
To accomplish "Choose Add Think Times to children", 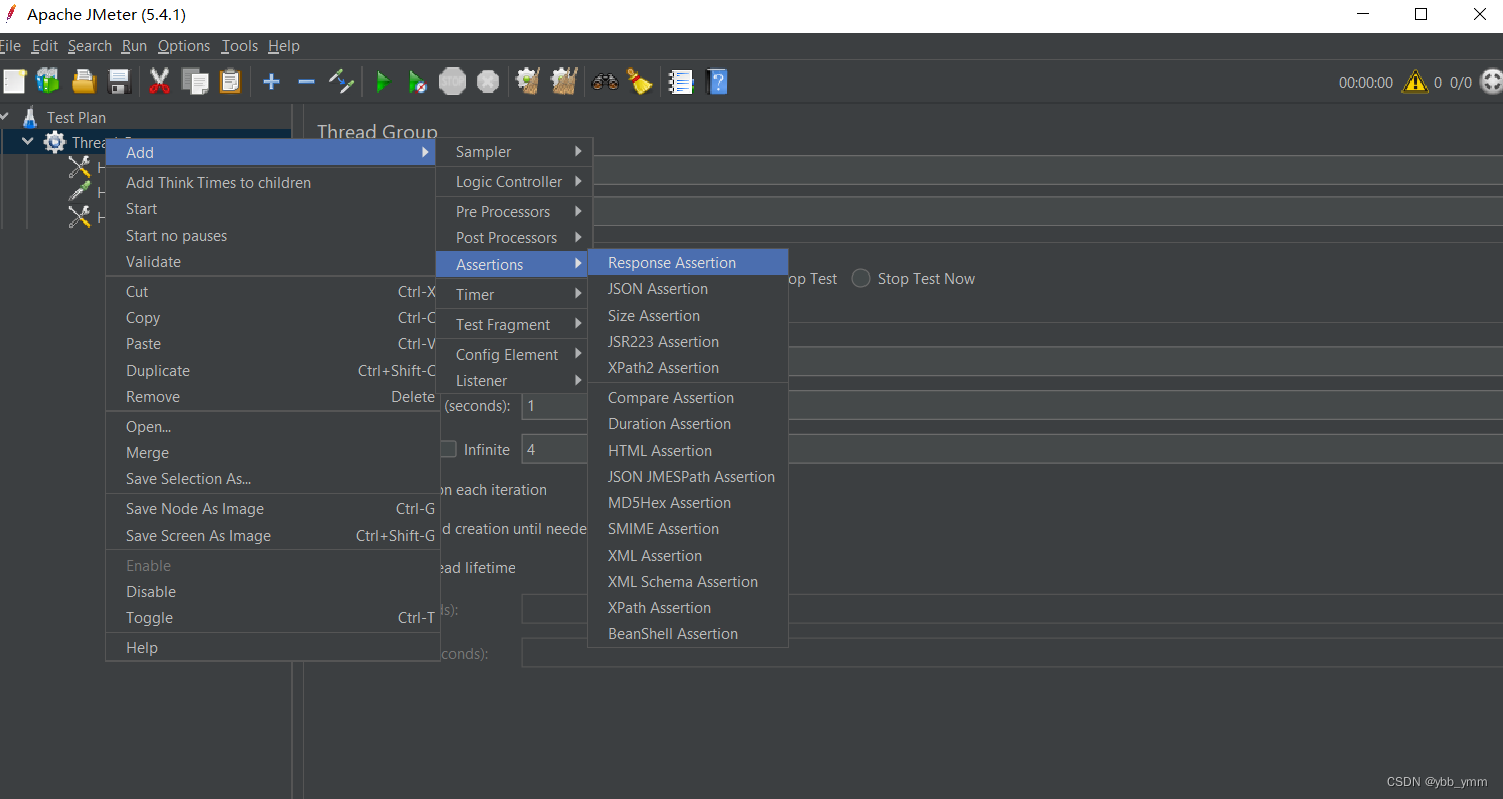I will point(273,182).
